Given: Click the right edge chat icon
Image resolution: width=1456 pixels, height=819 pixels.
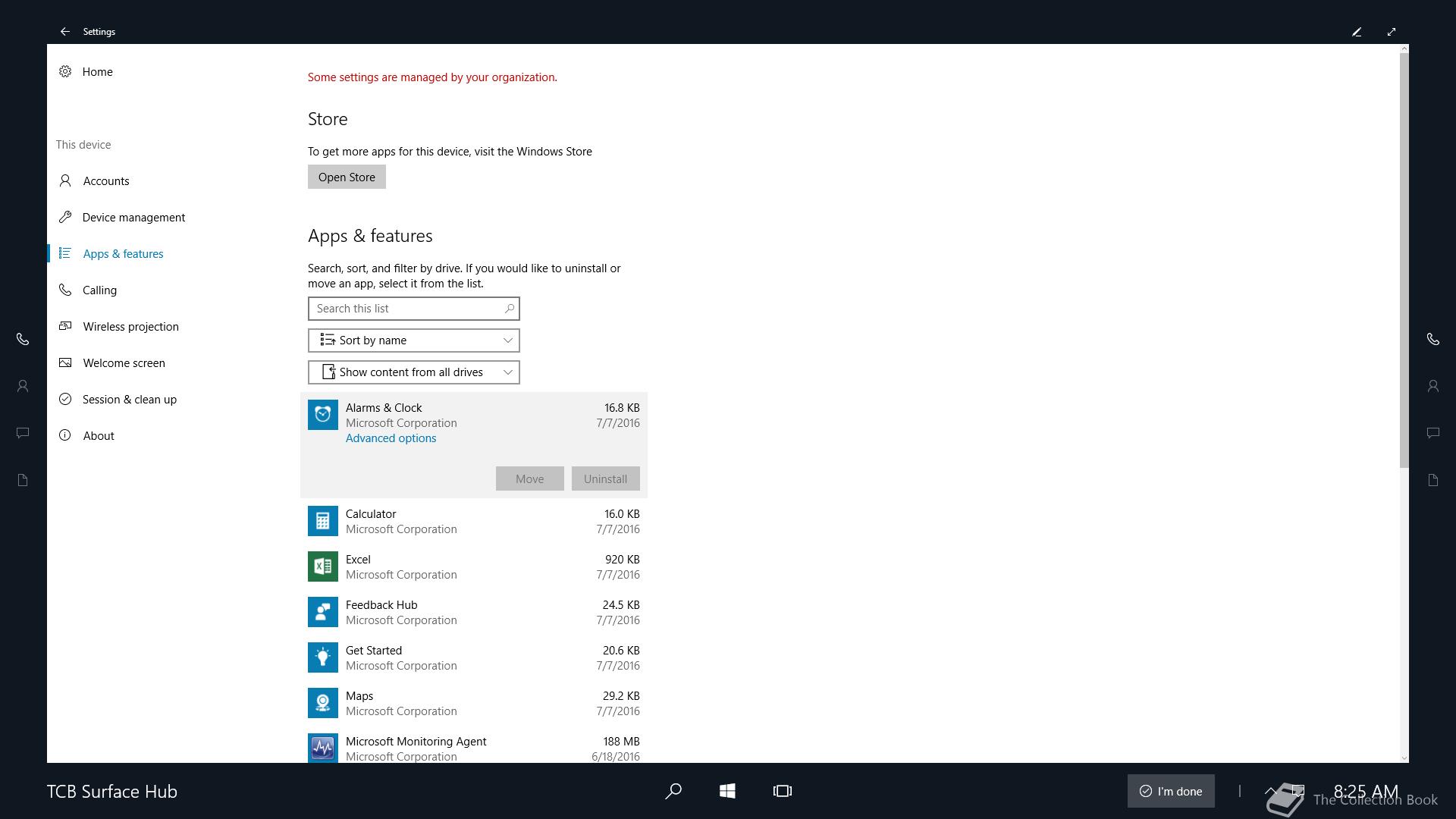Looking at the screenshot, I should pyautogui.click(x=1432, y=433).
